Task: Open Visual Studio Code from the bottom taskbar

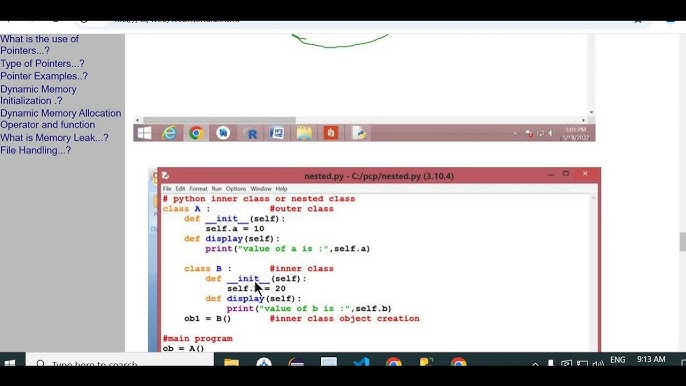Action: pos(361,362)
